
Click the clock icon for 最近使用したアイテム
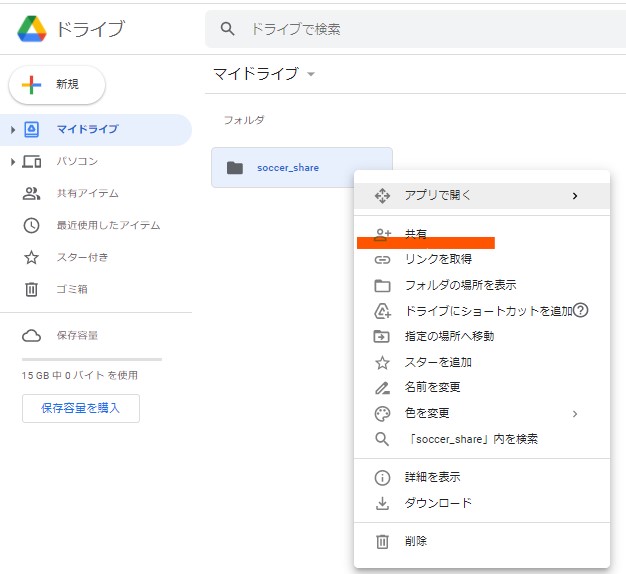pos(32,226)
